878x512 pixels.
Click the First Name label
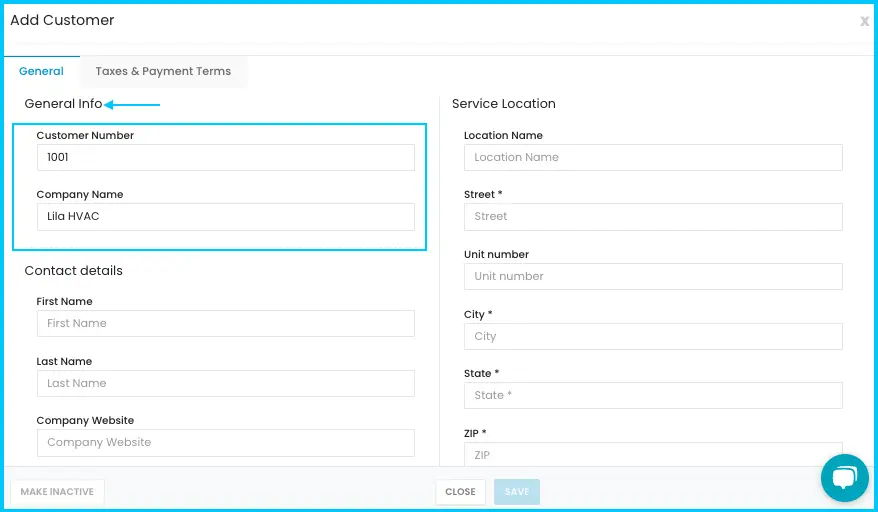pos(64,301)
